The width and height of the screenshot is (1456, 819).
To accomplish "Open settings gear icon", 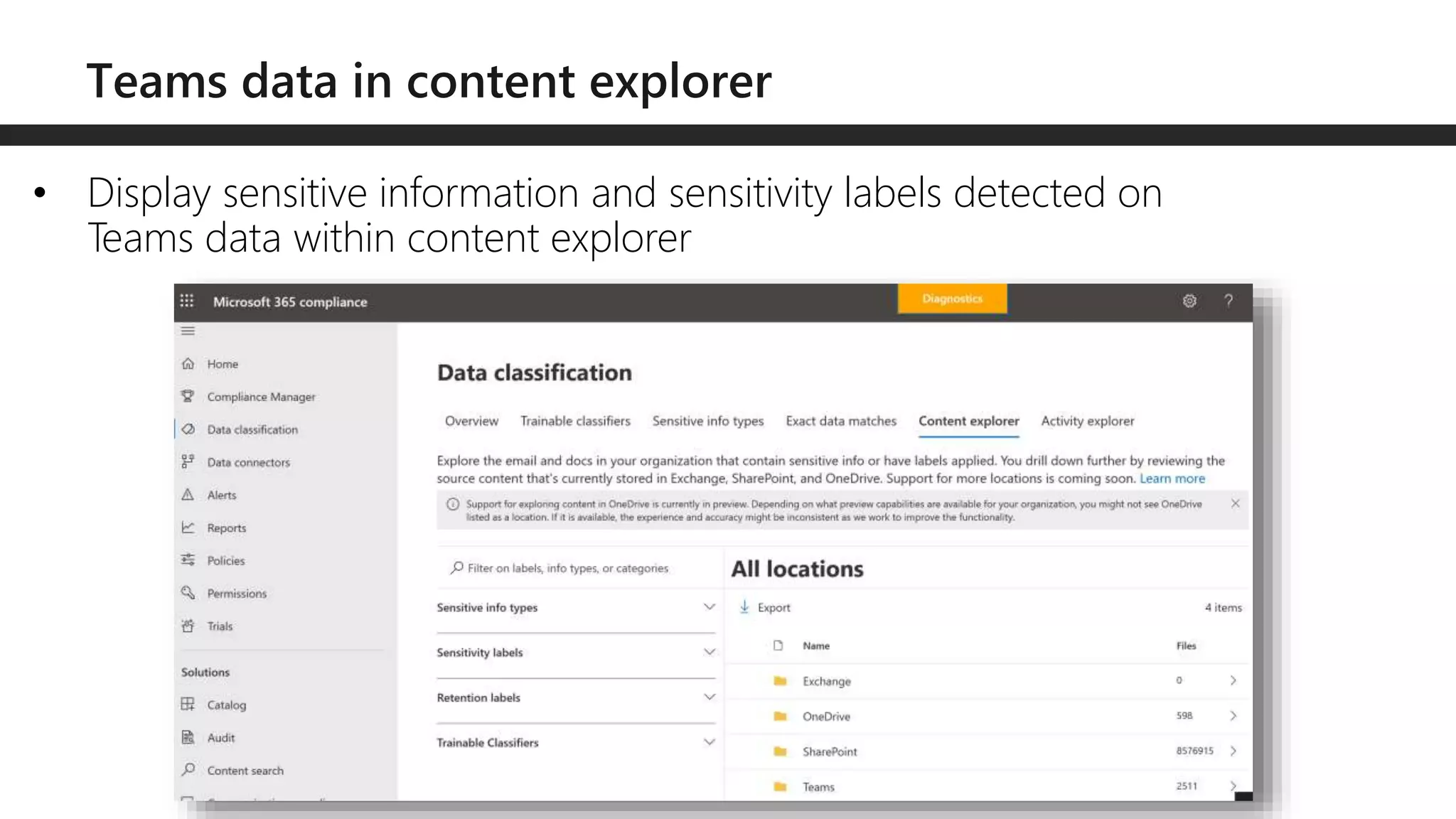I will tap(1189, 301).
